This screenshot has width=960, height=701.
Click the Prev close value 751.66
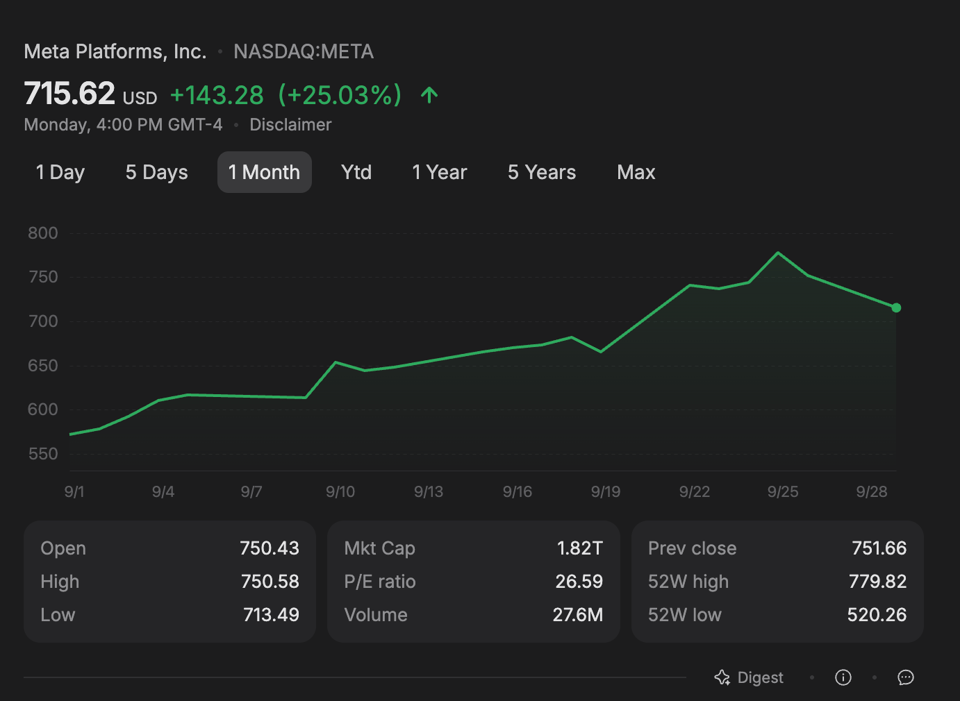point(879,548)
